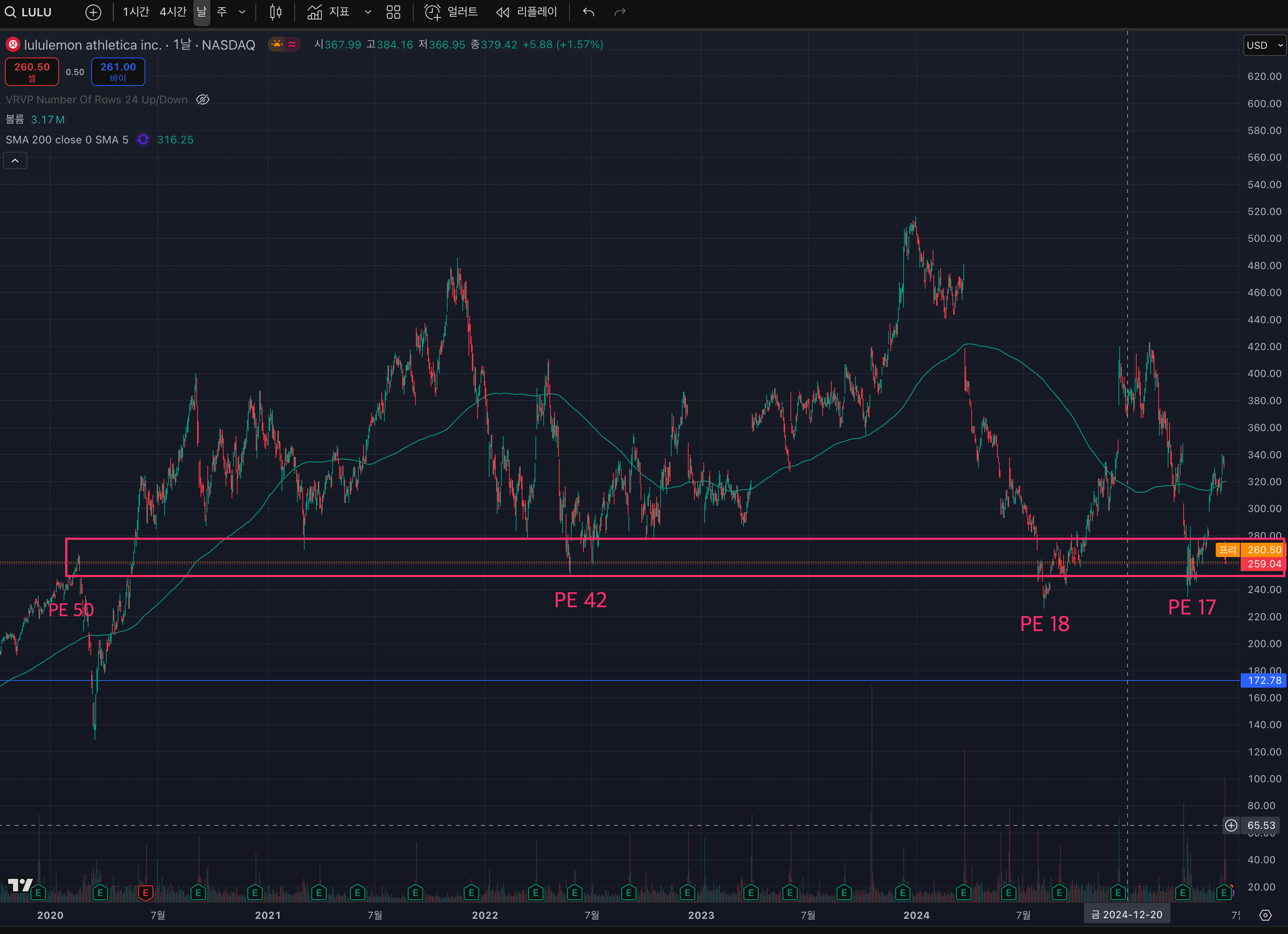This screenshot has height=934, width=1288.
Task: Open the candlestick chart style selector
Action: (x=275, y=12)
